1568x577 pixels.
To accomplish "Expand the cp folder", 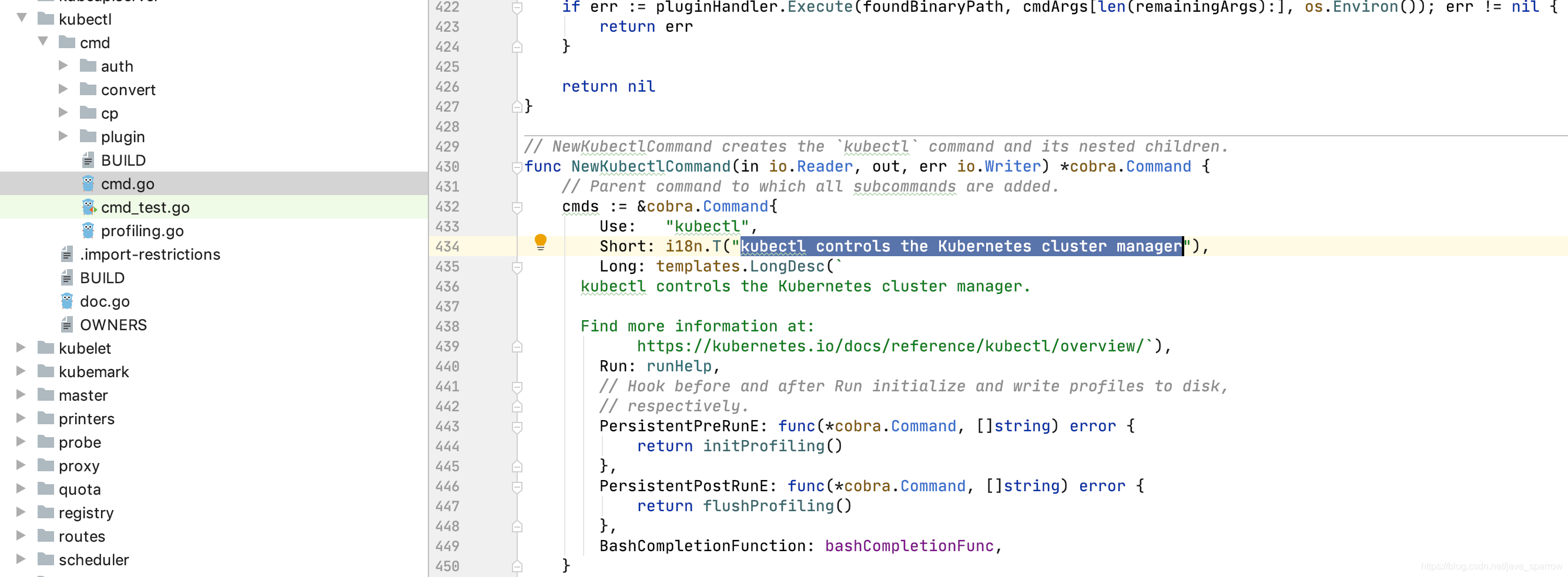I will (63, 112).
